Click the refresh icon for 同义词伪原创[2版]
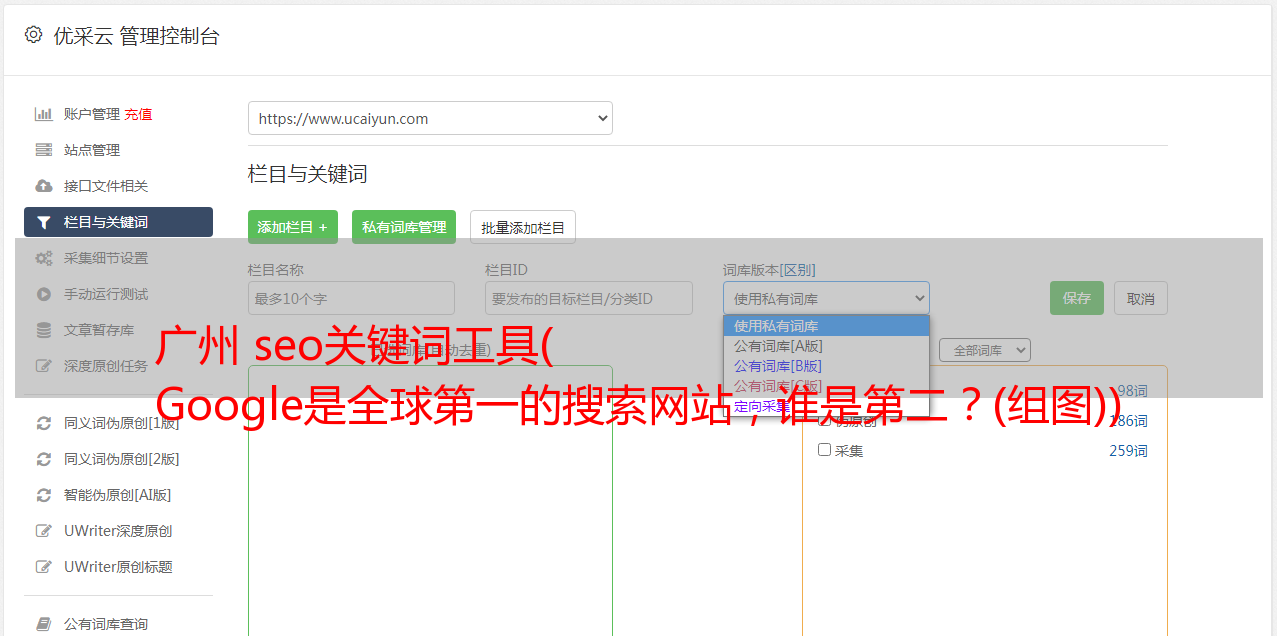This screenshot has width=1277, height=636. tap(44, 459)
